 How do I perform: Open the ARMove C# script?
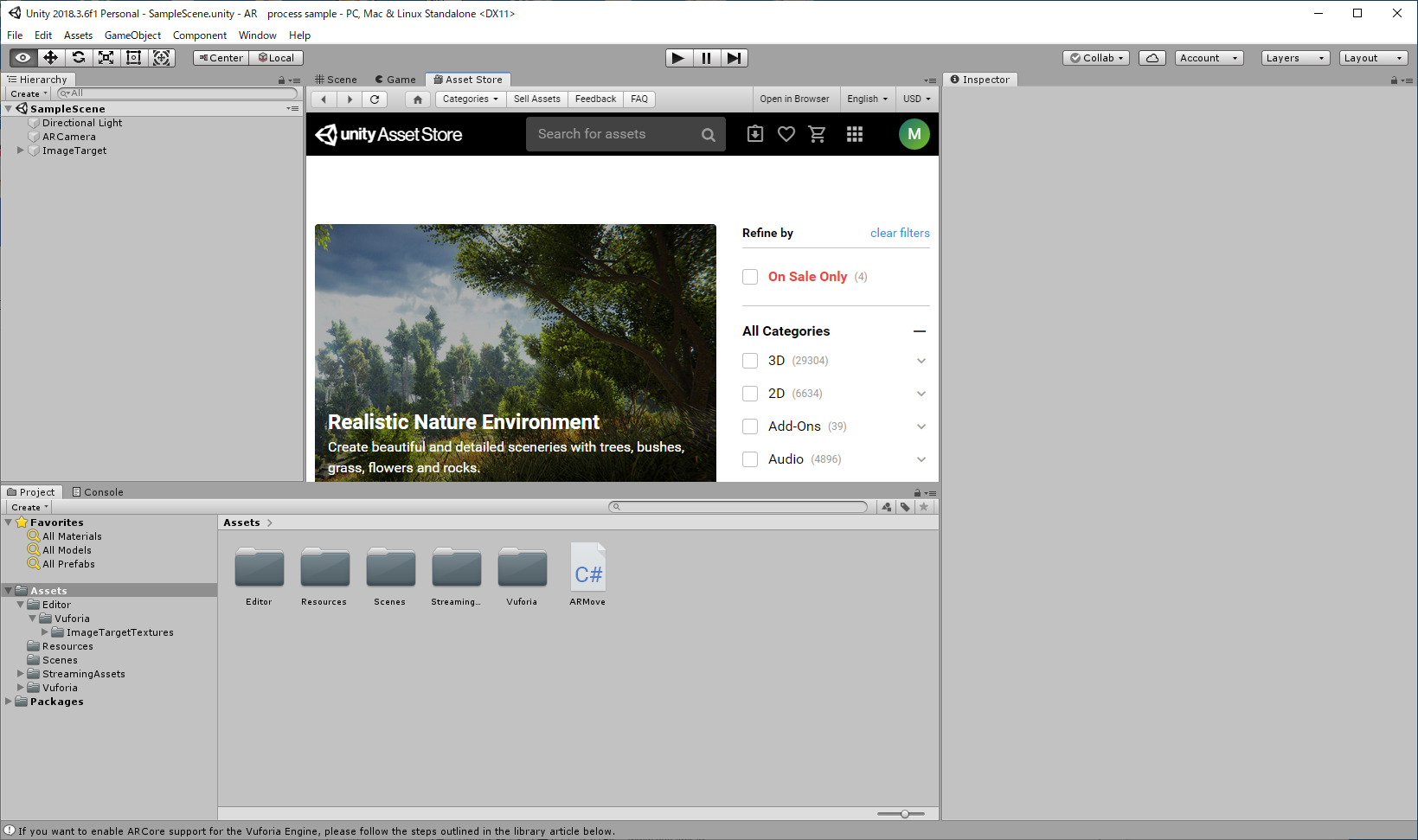tap(588, 574)
